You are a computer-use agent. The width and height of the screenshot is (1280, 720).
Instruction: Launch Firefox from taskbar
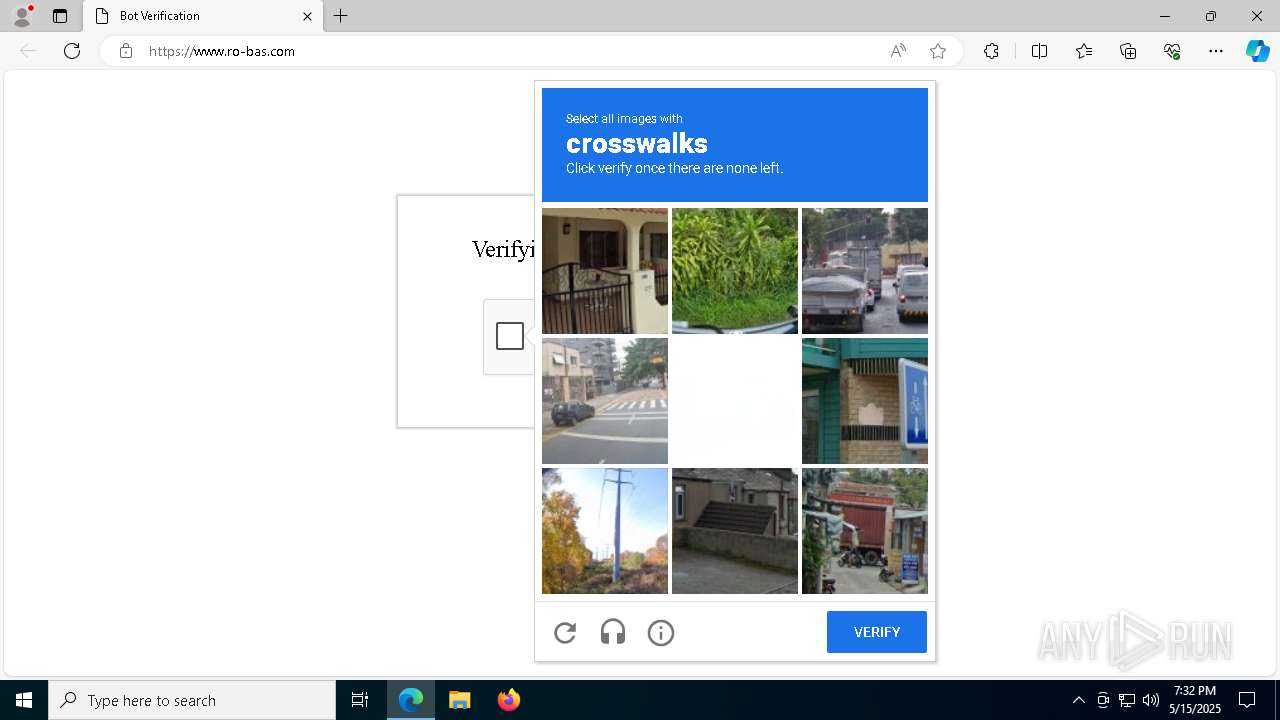coord(508,700)
